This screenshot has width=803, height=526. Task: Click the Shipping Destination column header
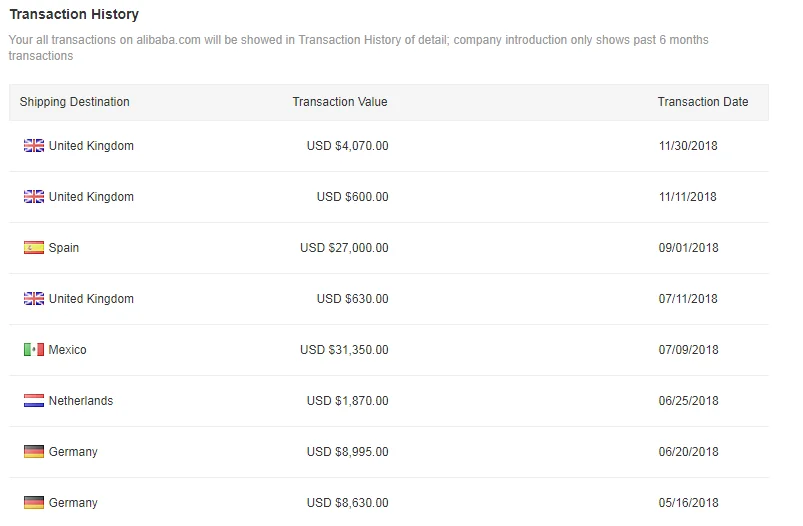pos(74,102)
